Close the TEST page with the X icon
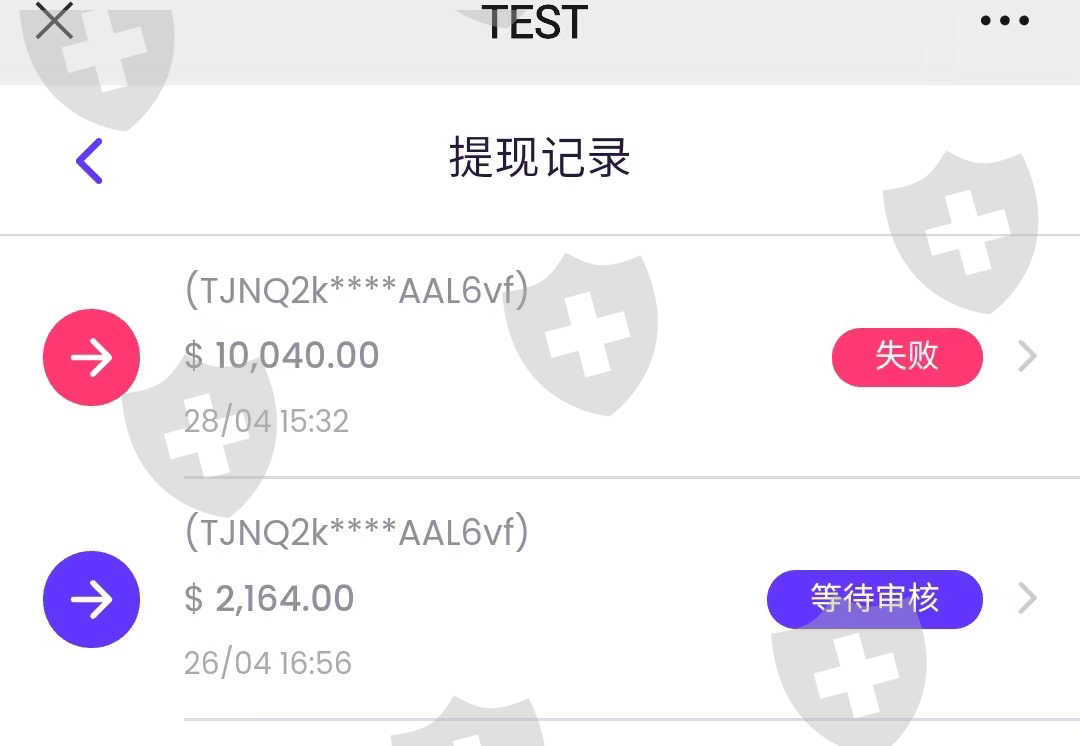The height and width of the screenshot is (746, 1080). [54, 20]
